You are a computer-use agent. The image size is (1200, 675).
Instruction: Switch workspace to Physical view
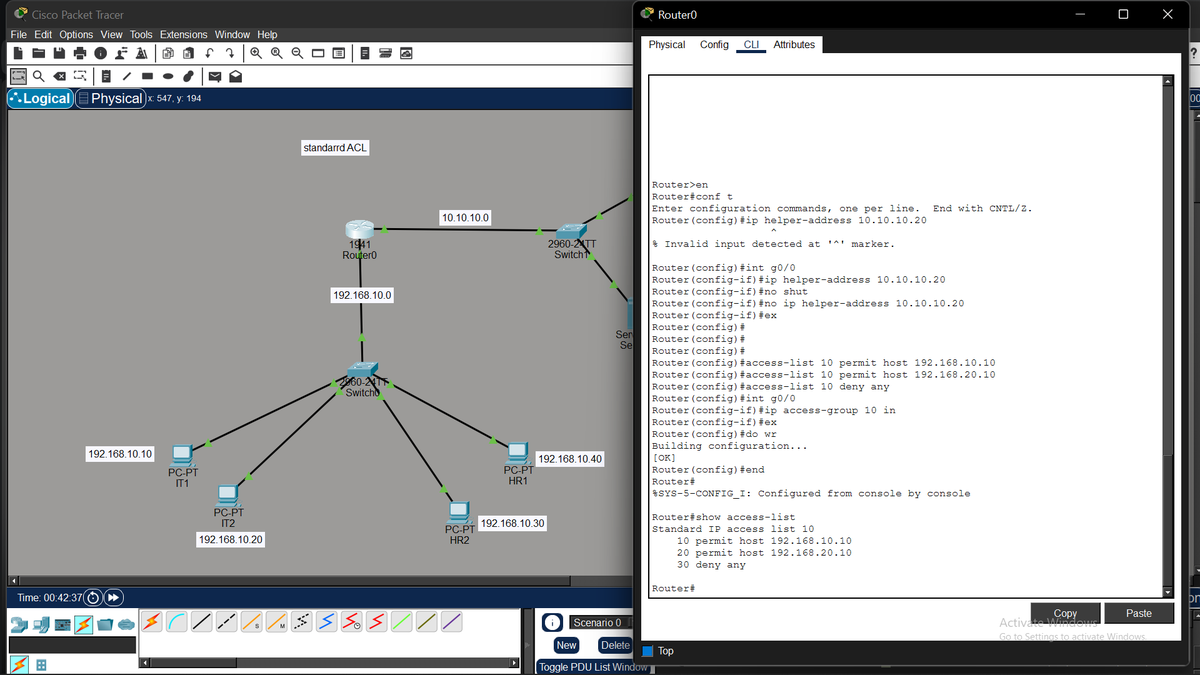[110, 98]
